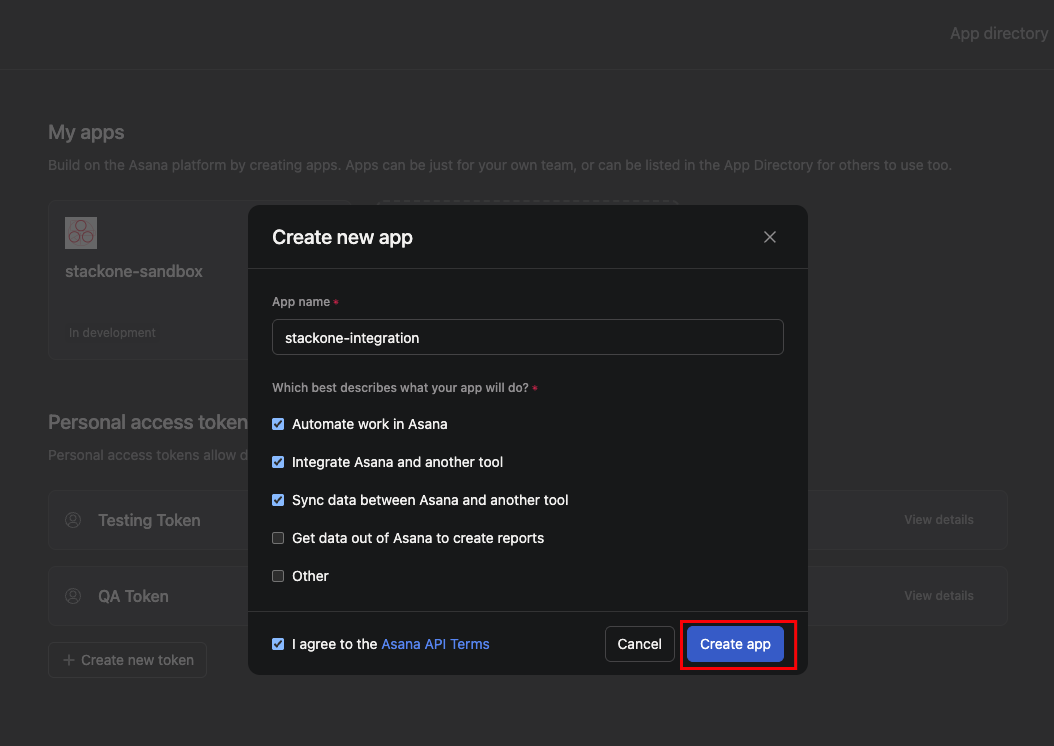The height and width of the screenshot is (746, 1054).
Task: Open the App directory page
Action: click(998, 33)
